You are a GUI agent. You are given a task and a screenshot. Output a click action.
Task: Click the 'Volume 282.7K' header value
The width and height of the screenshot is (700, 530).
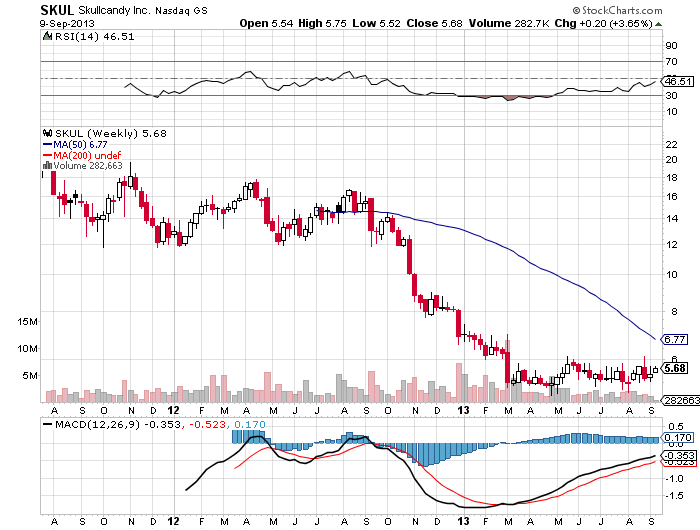click(509, 23)
